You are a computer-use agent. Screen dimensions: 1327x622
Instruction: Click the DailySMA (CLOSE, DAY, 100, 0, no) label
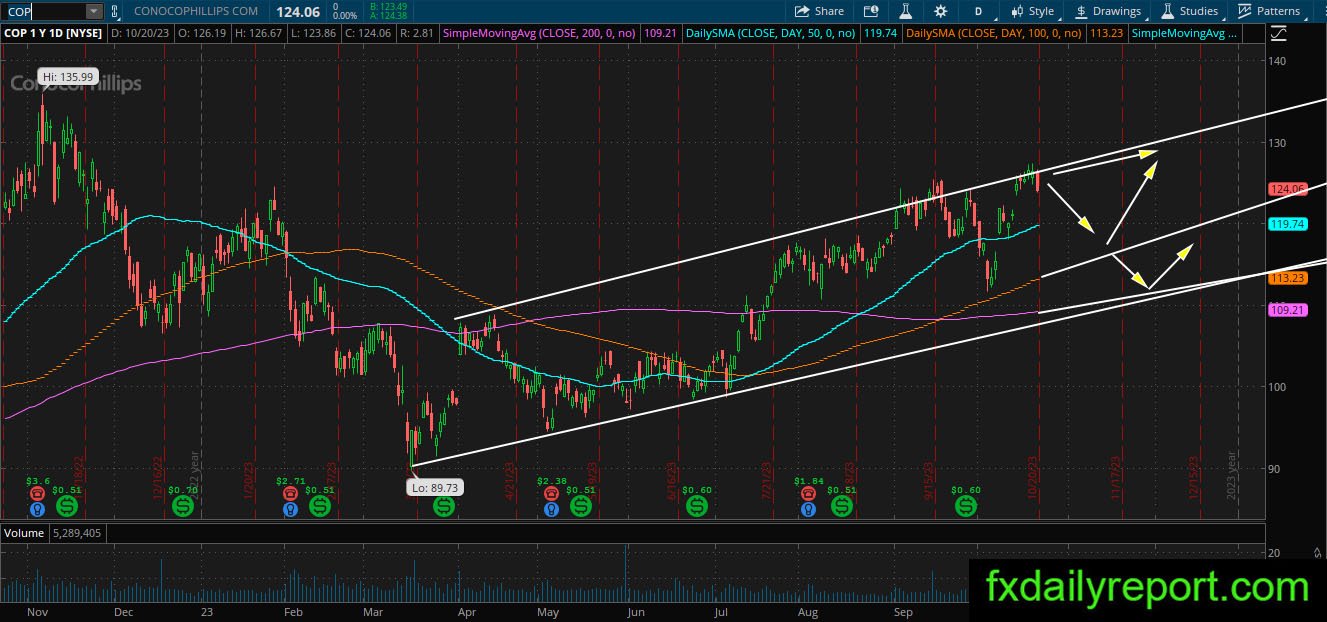click(x=992, y=33)
